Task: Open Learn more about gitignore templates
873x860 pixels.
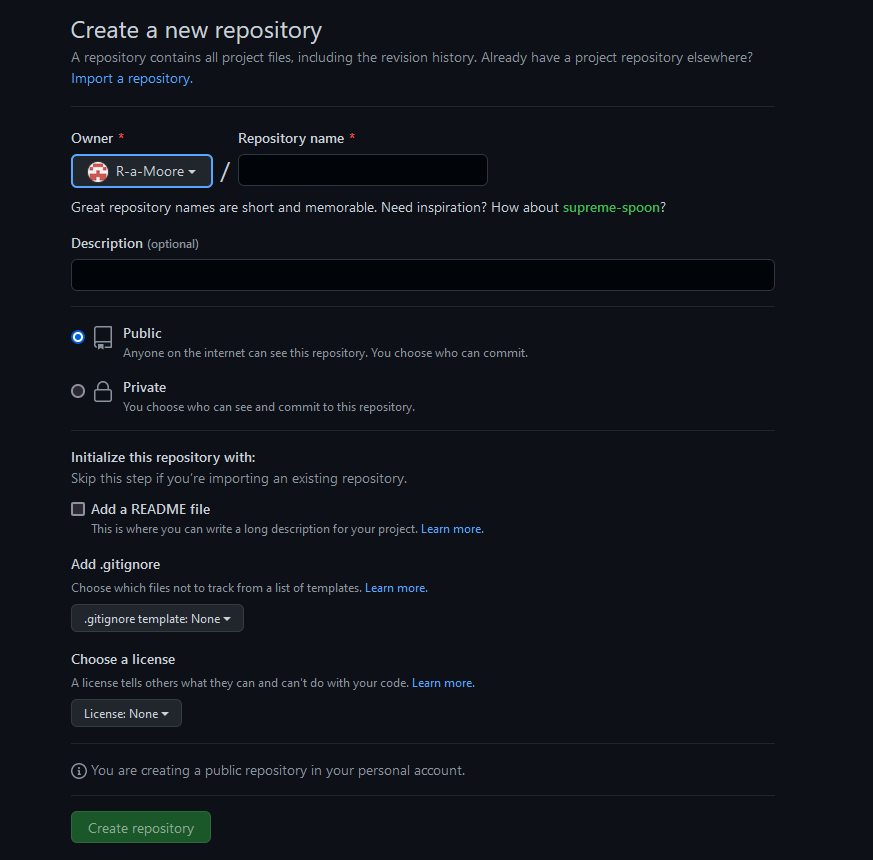Action: 395,587
